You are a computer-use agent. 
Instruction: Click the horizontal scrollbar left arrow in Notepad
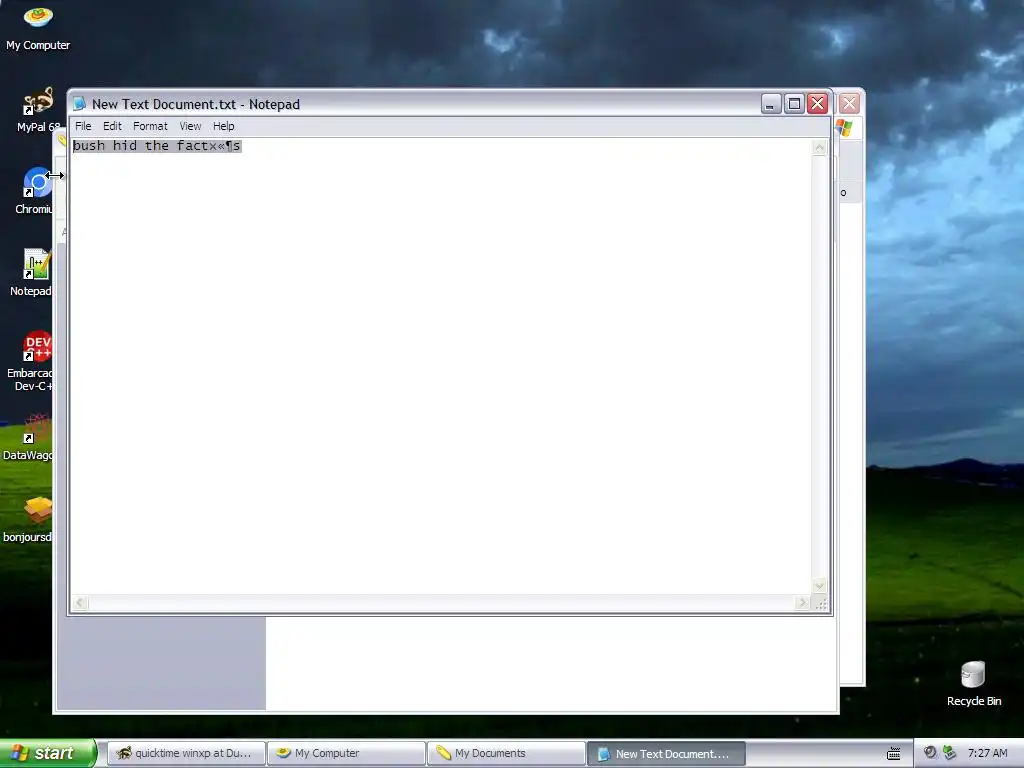pyautogui.click(x=80, y=603)
